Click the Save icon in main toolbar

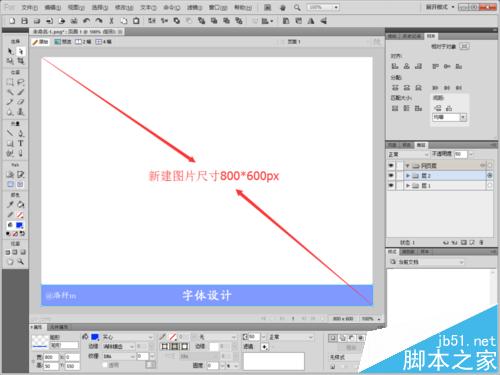(24, 21)
